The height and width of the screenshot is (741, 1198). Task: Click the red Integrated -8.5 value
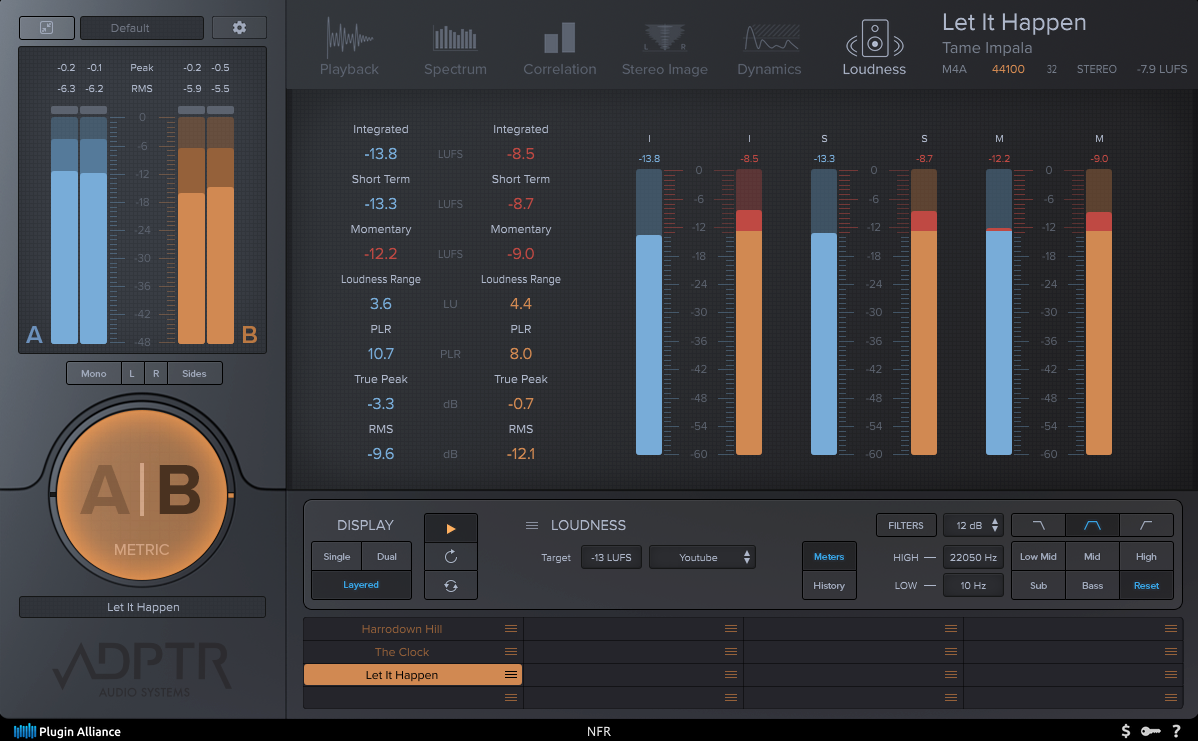pyautogui.click(x=520, y=154)
